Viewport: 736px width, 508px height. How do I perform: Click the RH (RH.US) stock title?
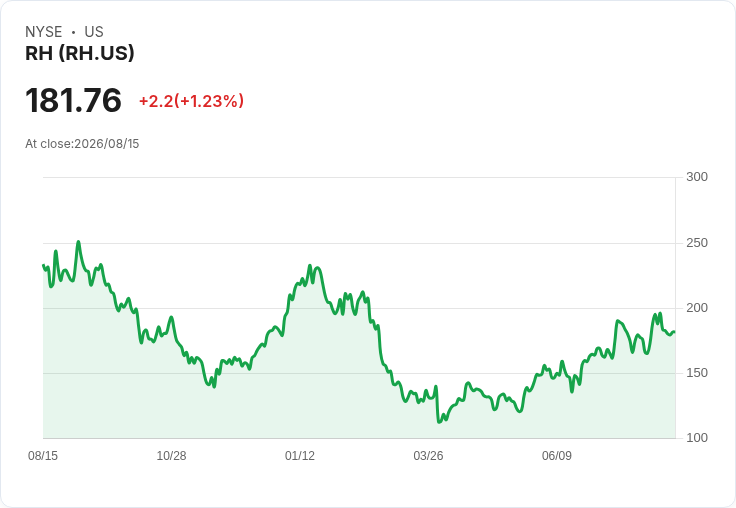pyautogui.click(x=79, y=53)
